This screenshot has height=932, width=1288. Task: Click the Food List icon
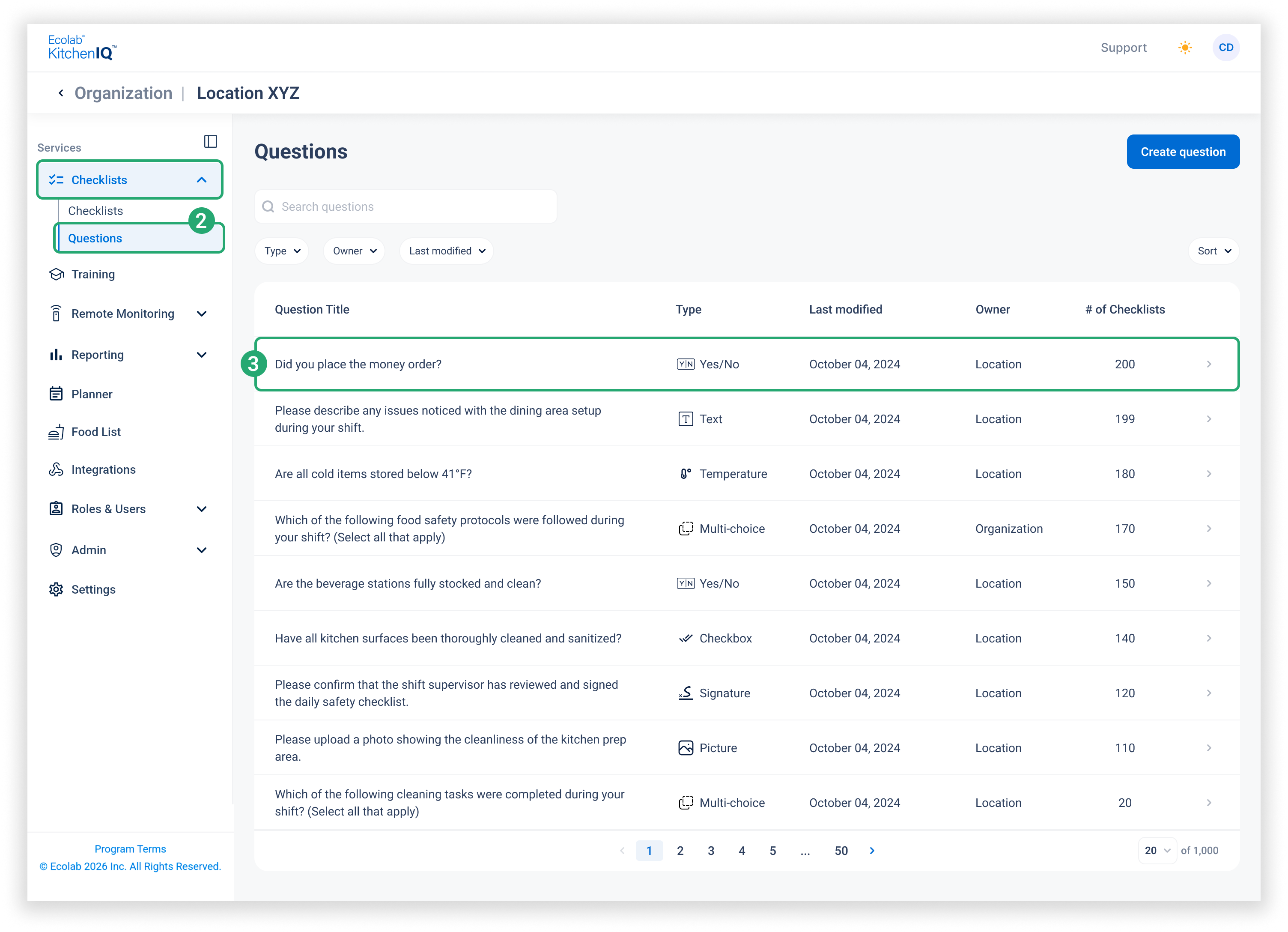coord(56,432)
